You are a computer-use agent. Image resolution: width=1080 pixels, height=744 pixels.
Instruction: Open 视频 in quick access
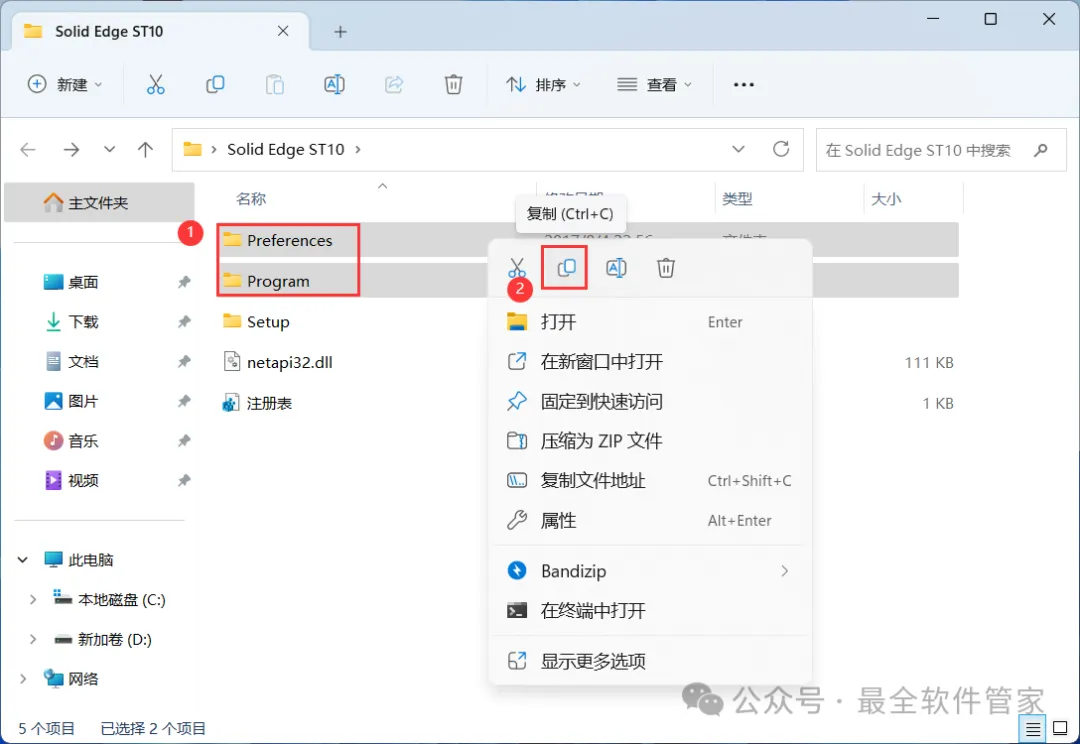click(83, 480)
